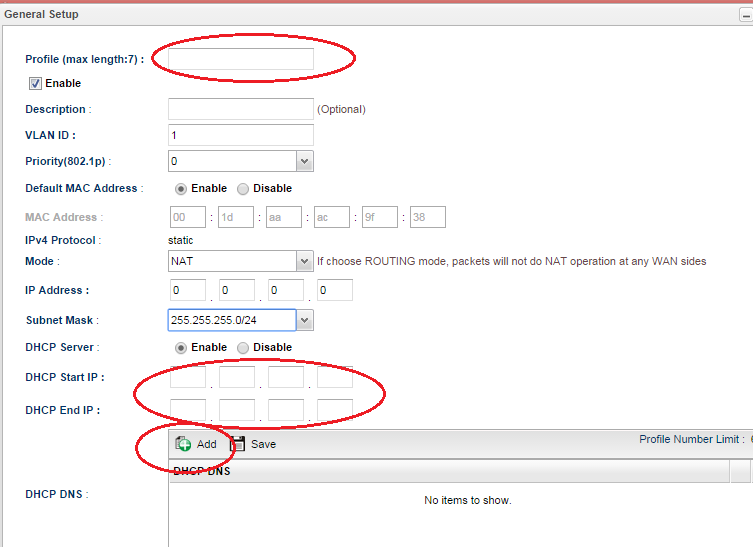Toggle the profile Enable checkbox
Viewport: 753px width, 547px height.
pyautogui.click(x=35, y=84)
